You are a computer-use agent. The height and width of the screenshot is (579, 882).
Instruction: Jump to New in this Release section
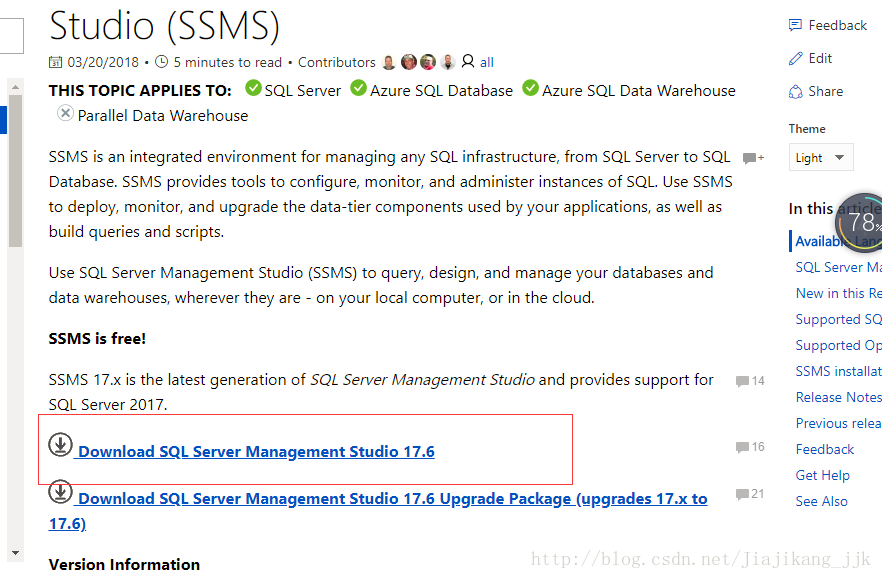pos(839,293)
